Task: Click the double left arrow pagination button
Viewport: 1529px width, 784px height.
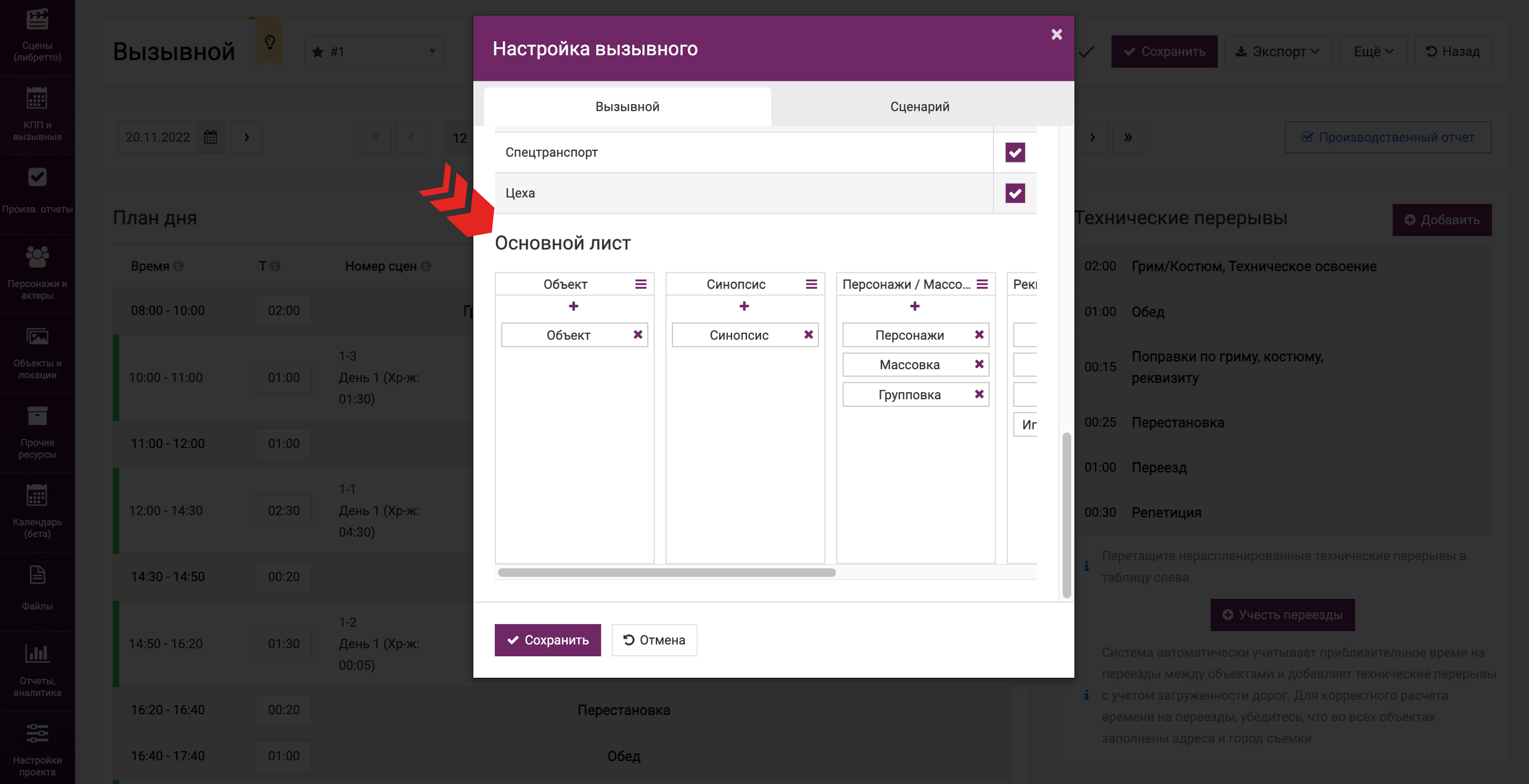Action: (x=376, y=137)
